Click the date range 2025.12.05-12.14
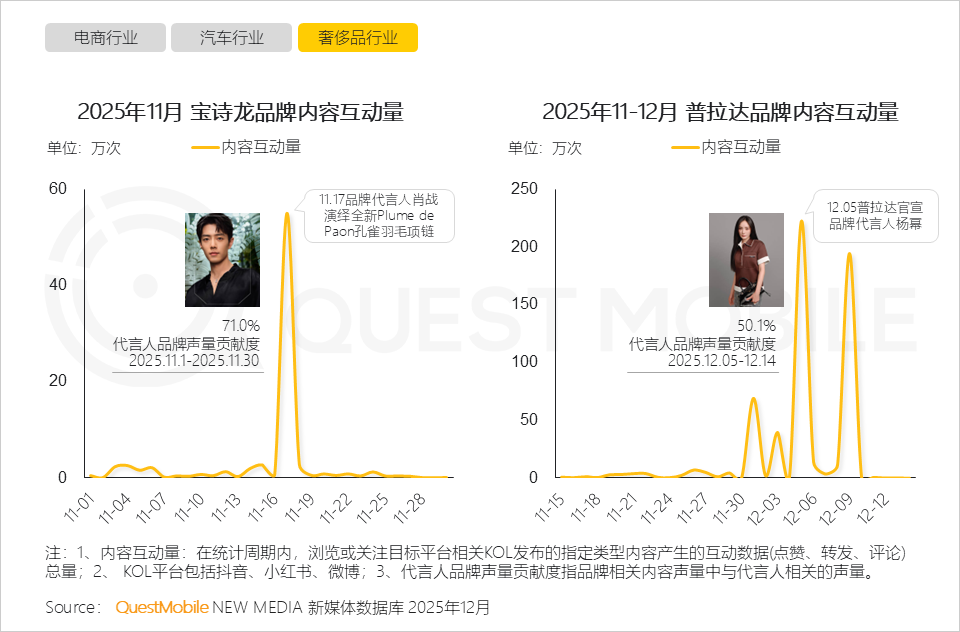This screenshot has height=632, width=960. tap(721, 360)
